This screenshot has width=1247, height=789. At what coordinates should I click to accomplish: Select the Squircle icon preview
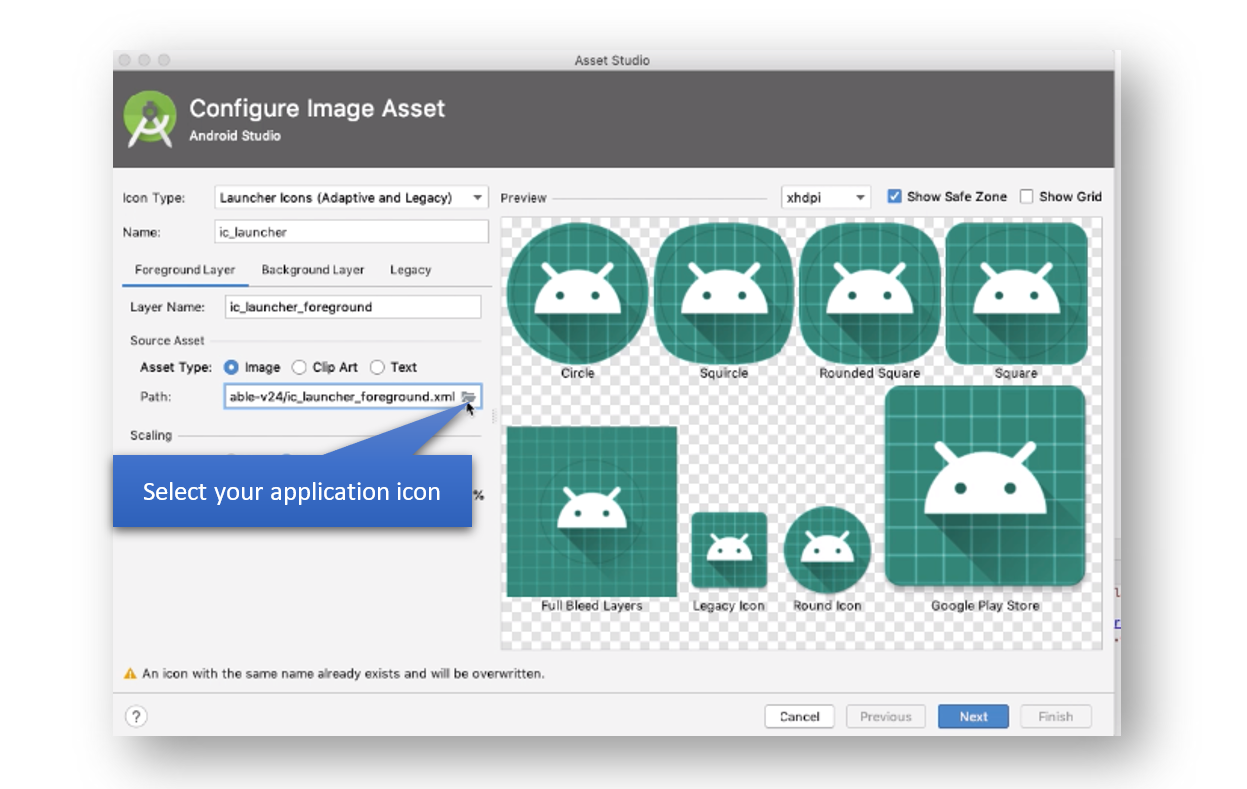click(723, 293)
